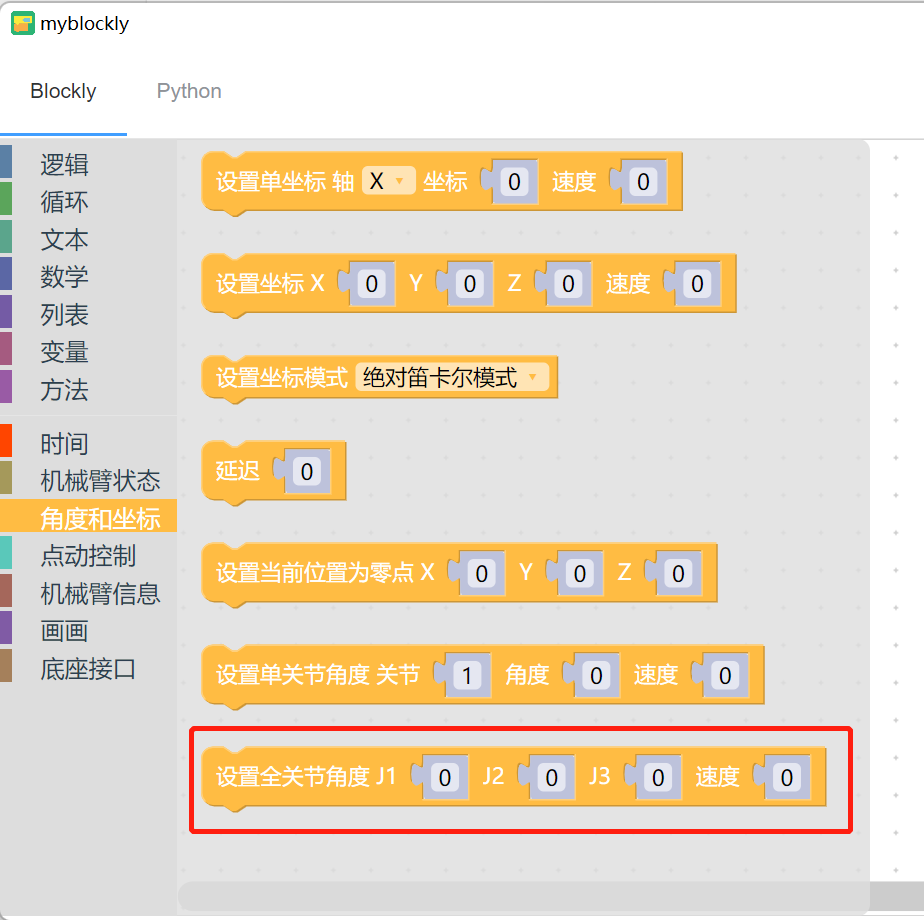Click the myblockly app icon

(x=22, y=24)
